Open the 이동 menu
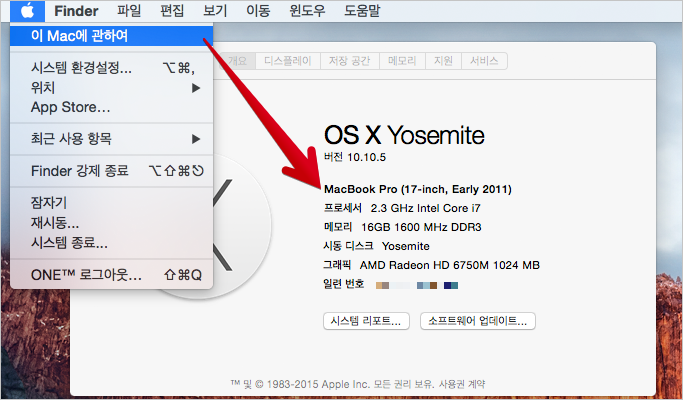This screenshot has width=683, height=400. point(258,11)
